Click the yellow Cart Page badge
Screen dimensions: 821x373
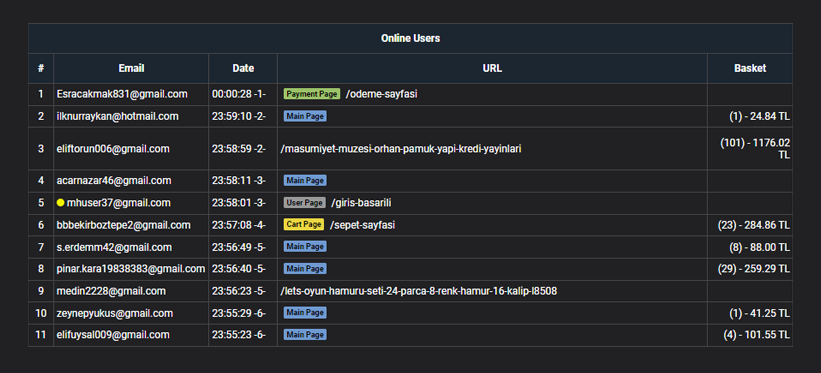[304, 224]
